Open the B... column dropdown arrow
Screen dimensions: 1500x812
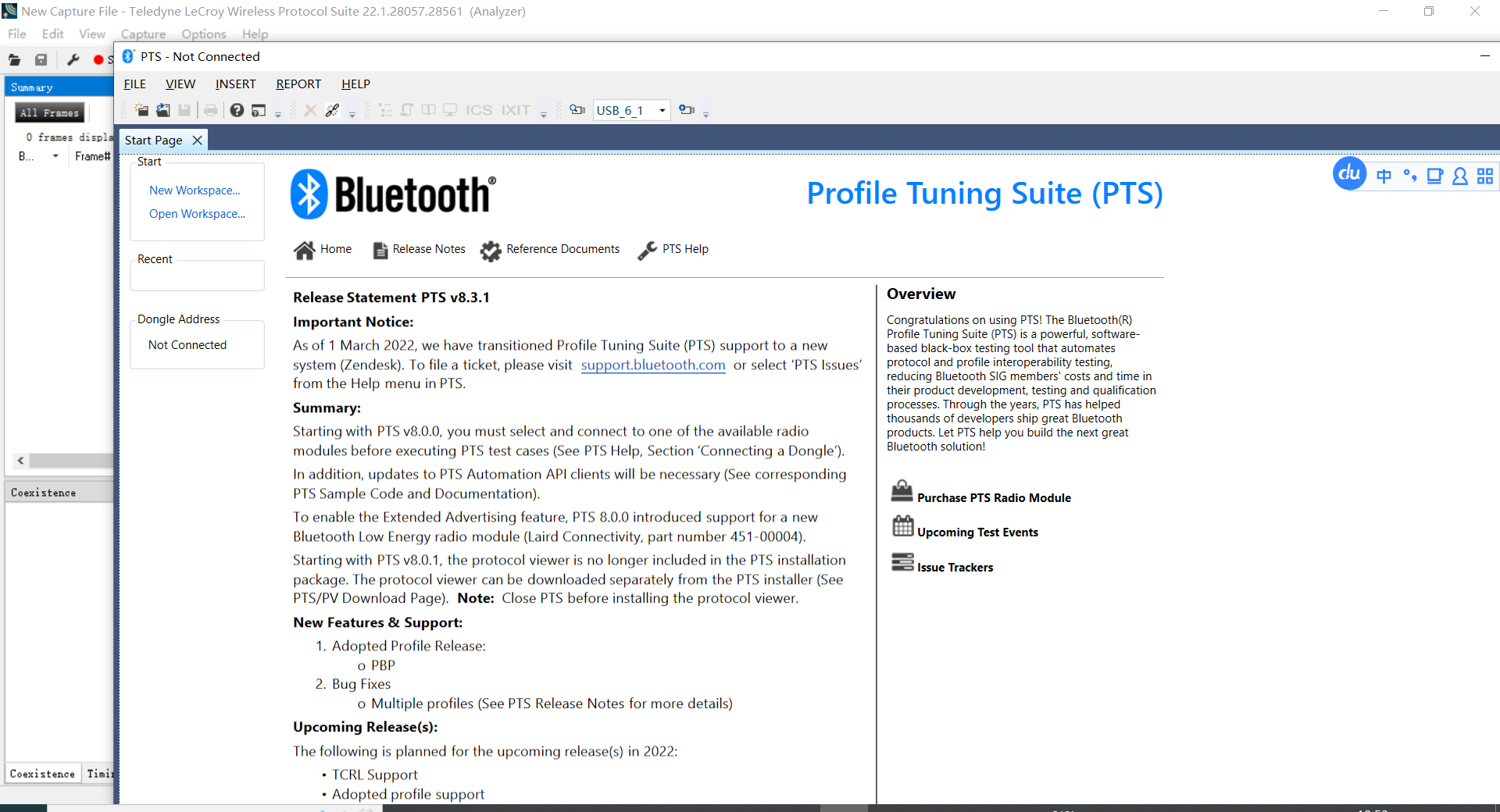coord(55,156)
